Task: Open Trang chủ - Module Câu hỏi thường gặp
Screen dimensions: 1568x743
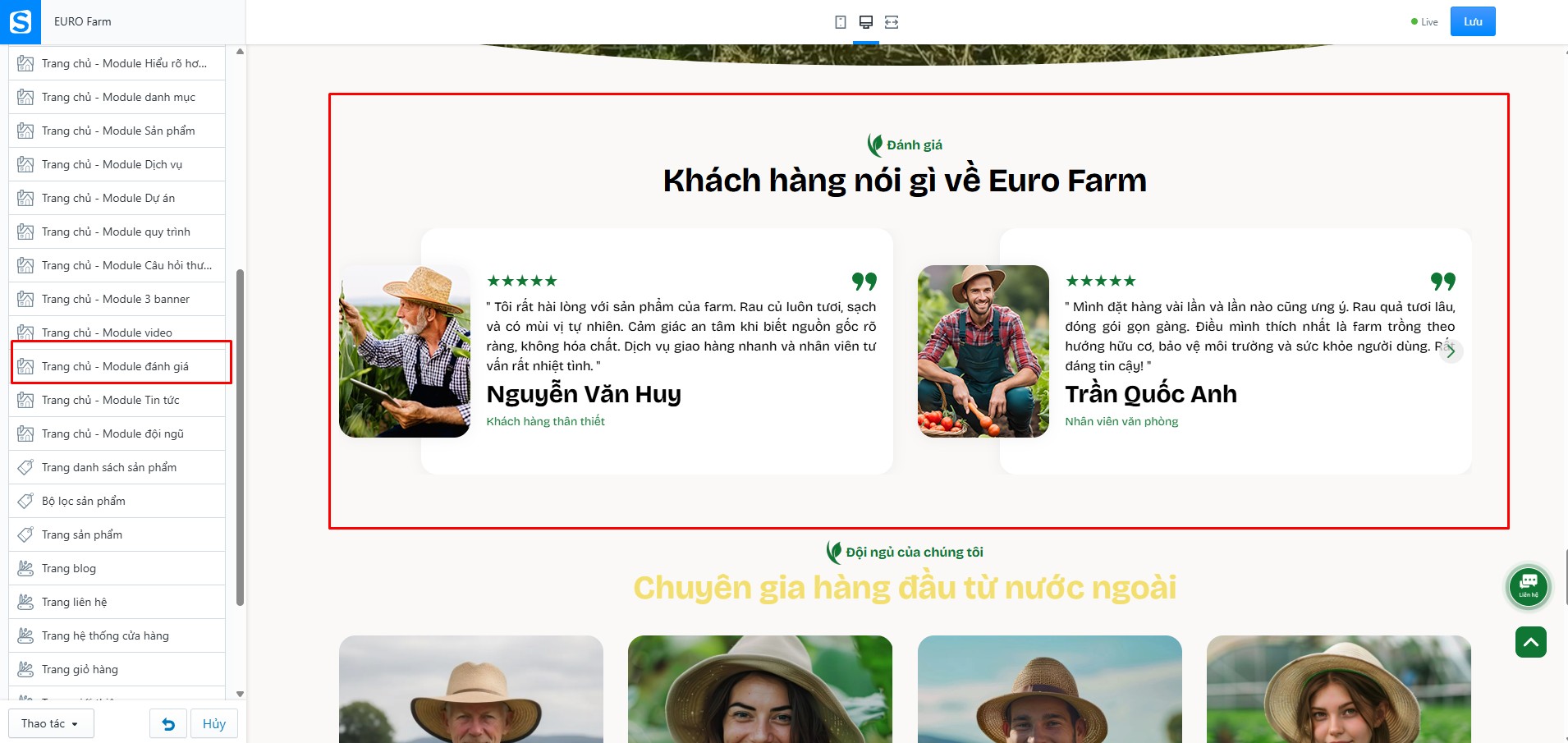Action: [117, 265]
